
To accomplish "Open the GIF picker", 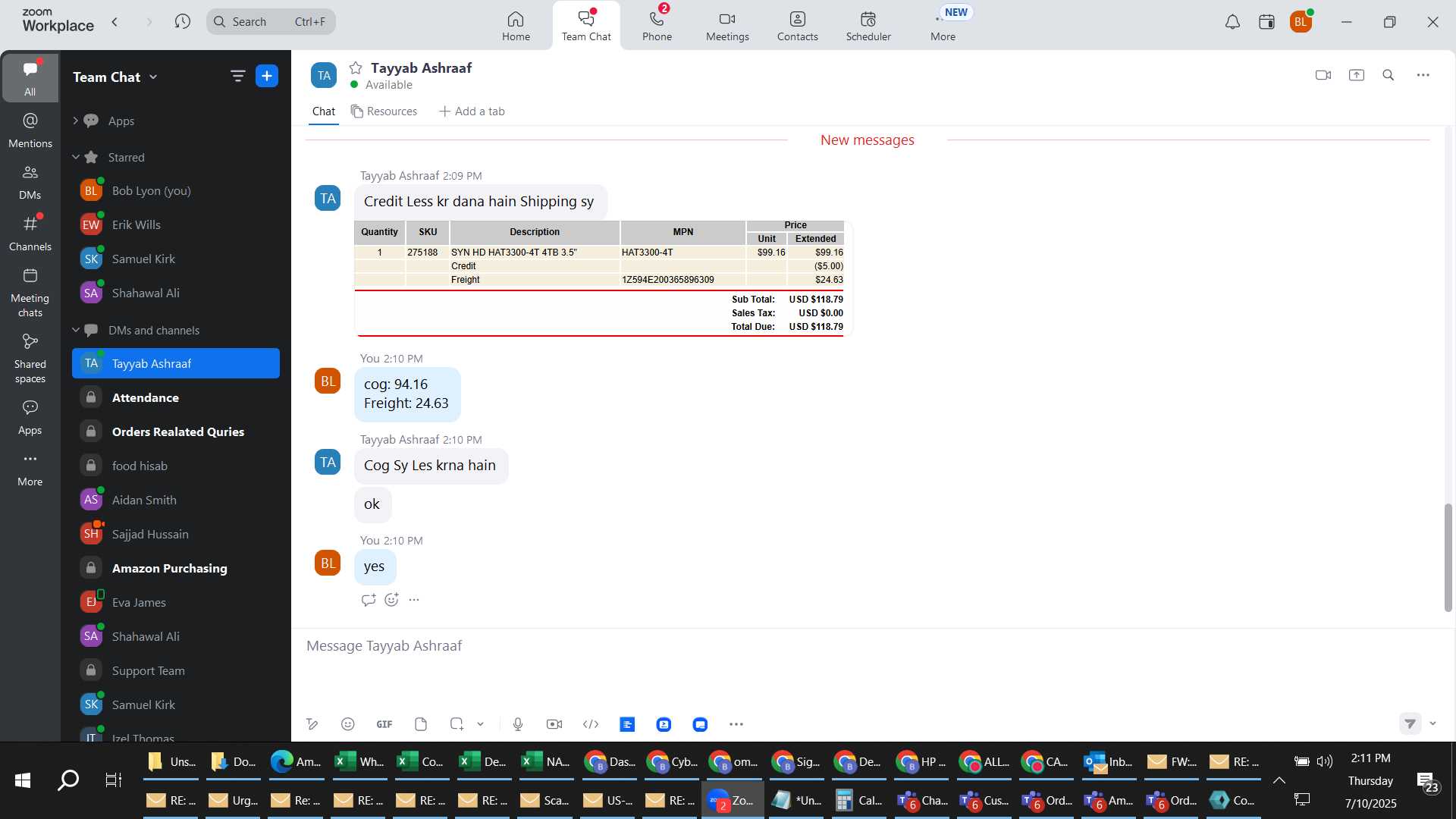I will [384, 724].
